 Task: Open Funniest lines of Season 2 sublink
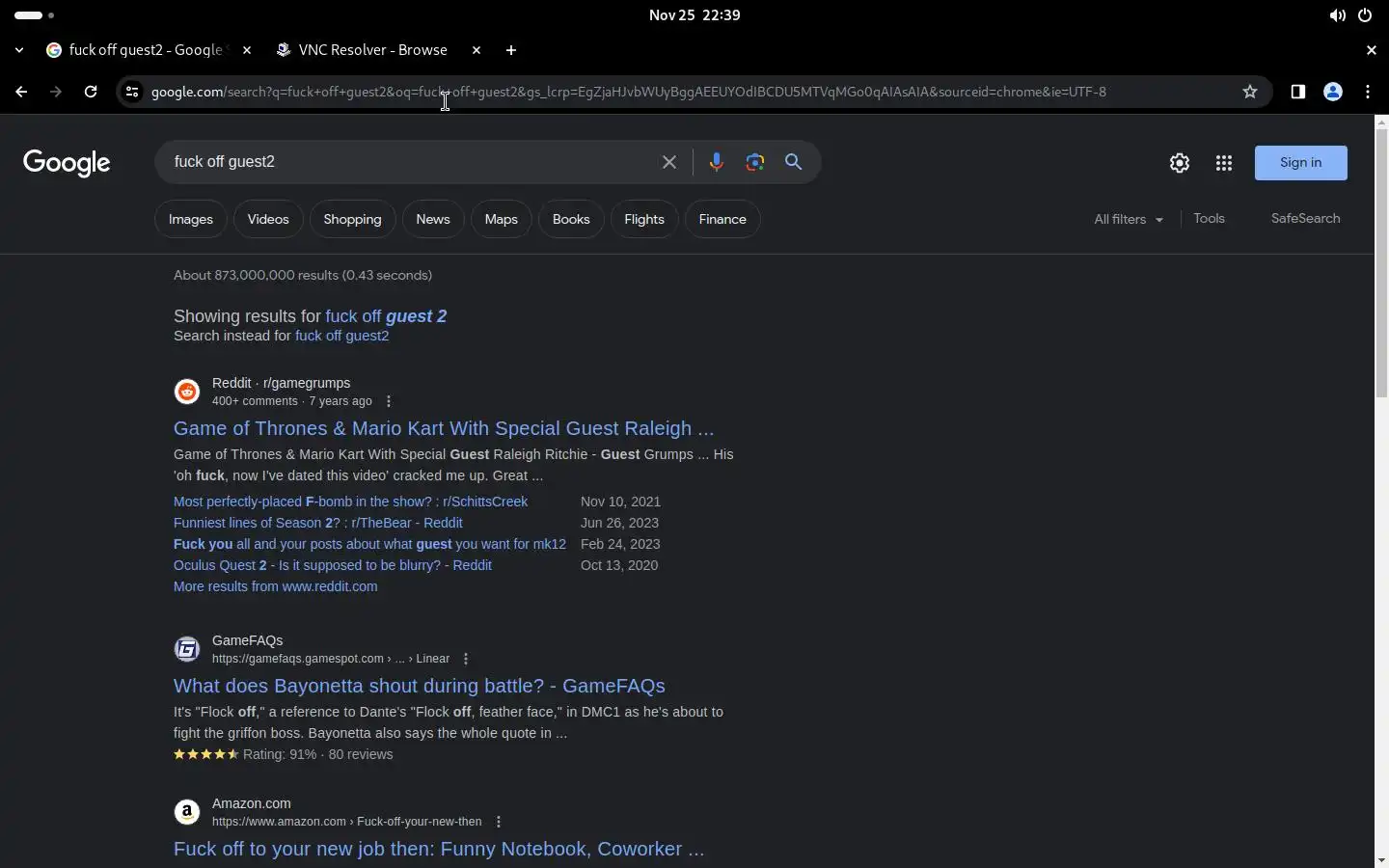click(x=317, y=523)
